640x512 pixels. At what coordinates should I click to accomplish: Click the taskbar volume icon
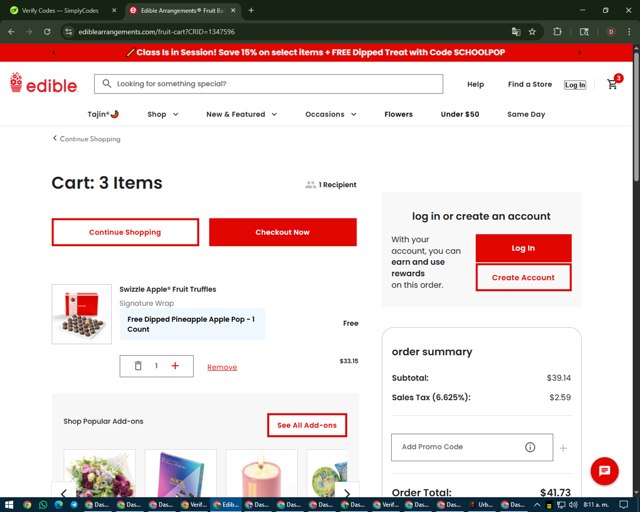coord(573,505)
